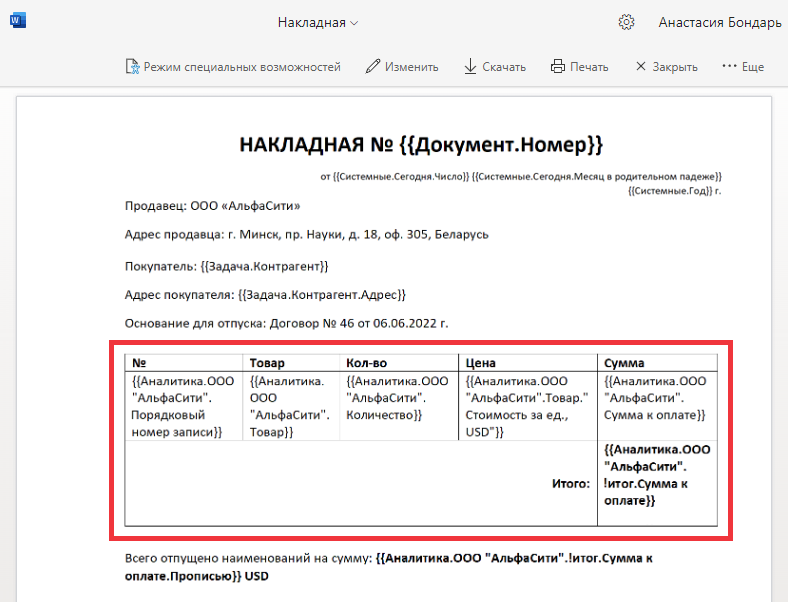Click the Скачать button
Viewport: 788px width, 602px height.
coord(495,66)
